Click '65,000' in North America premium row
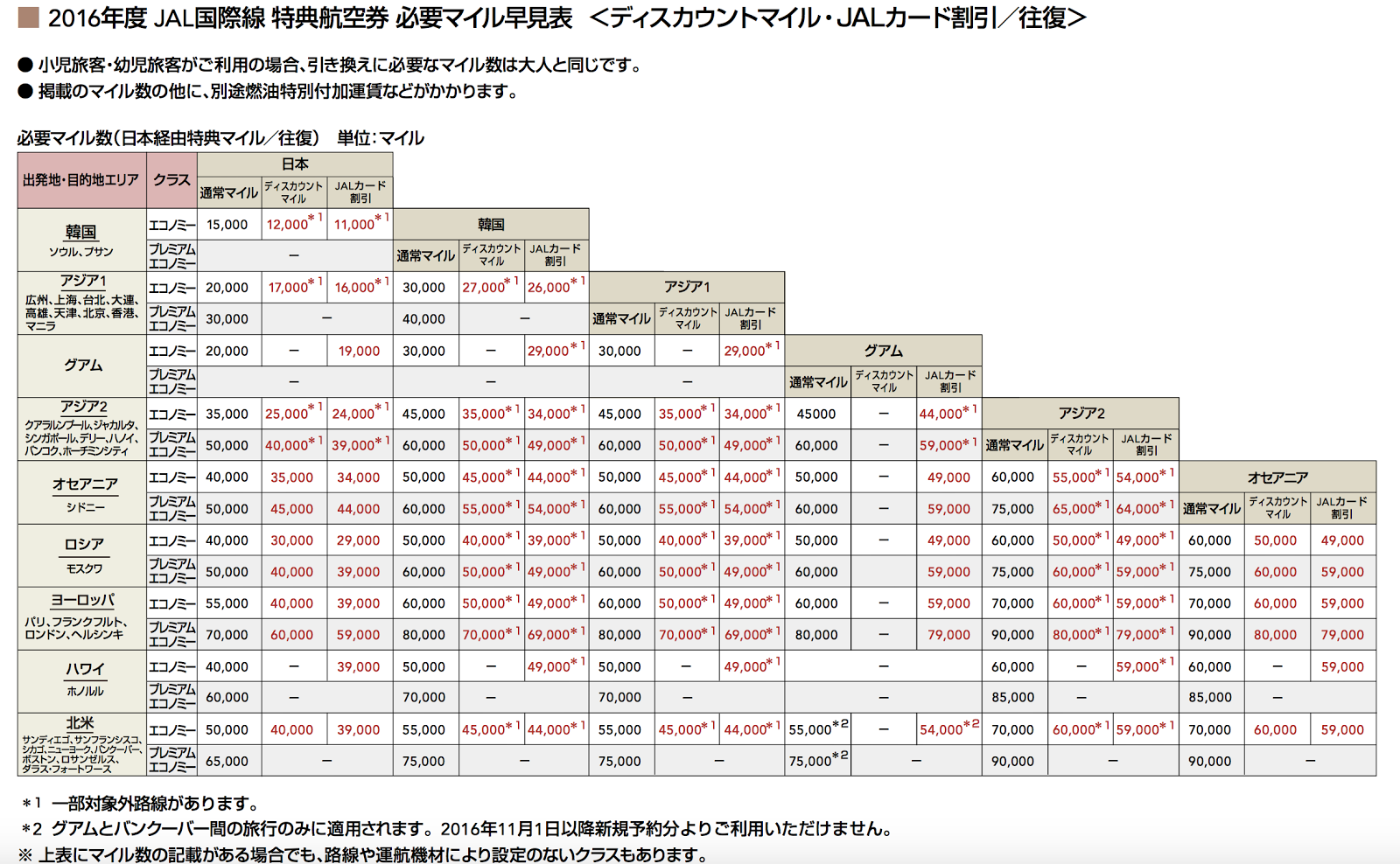Viewport: 1400px width, 864px height. (x=227, y=762)
